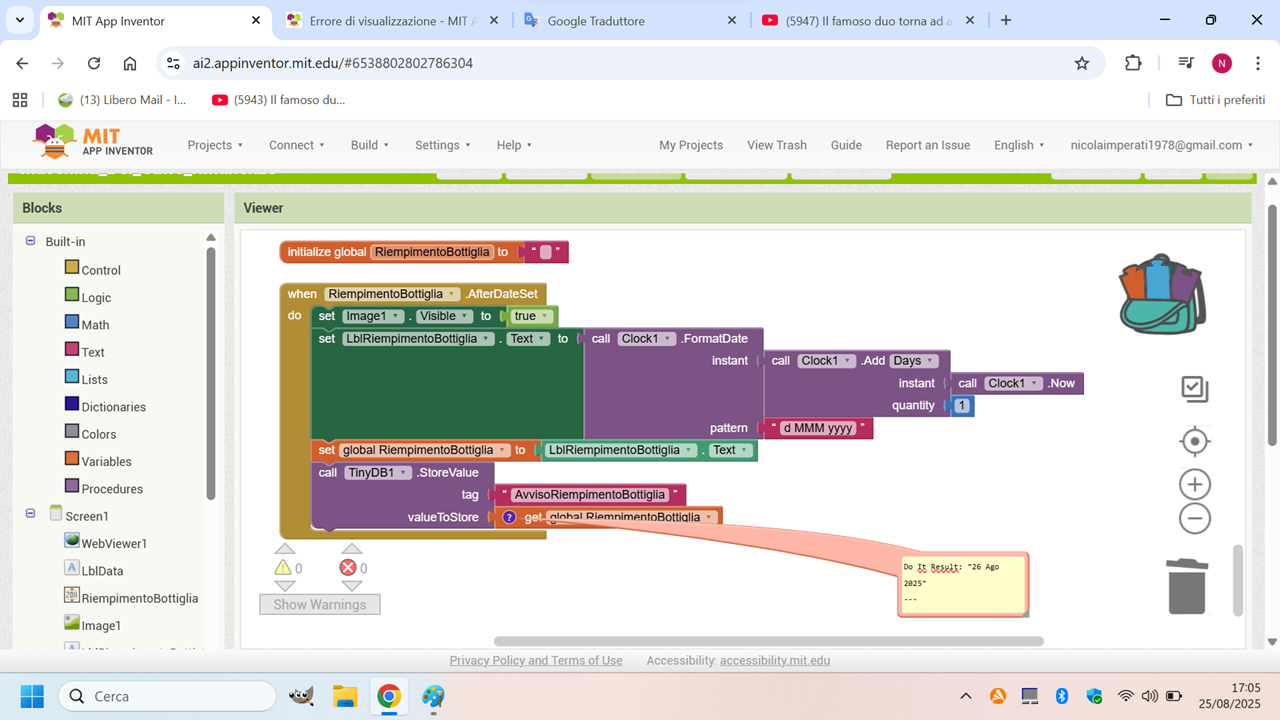Zoom in with the plus icon

[x=1195, y=485]
